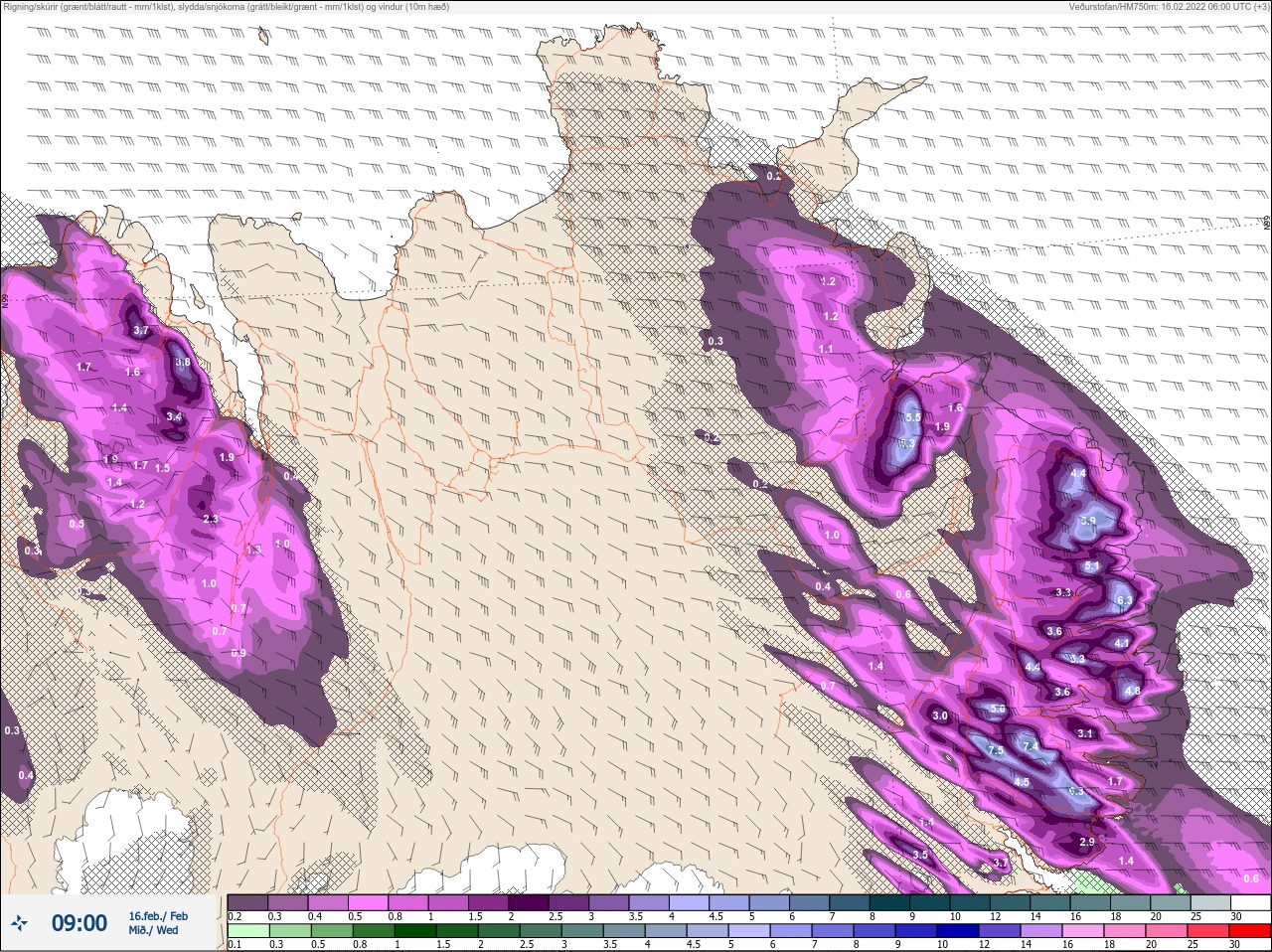
Task: Click the 2.3 value in western snow band
Action: pyautogui.click(x=210, y=519)
